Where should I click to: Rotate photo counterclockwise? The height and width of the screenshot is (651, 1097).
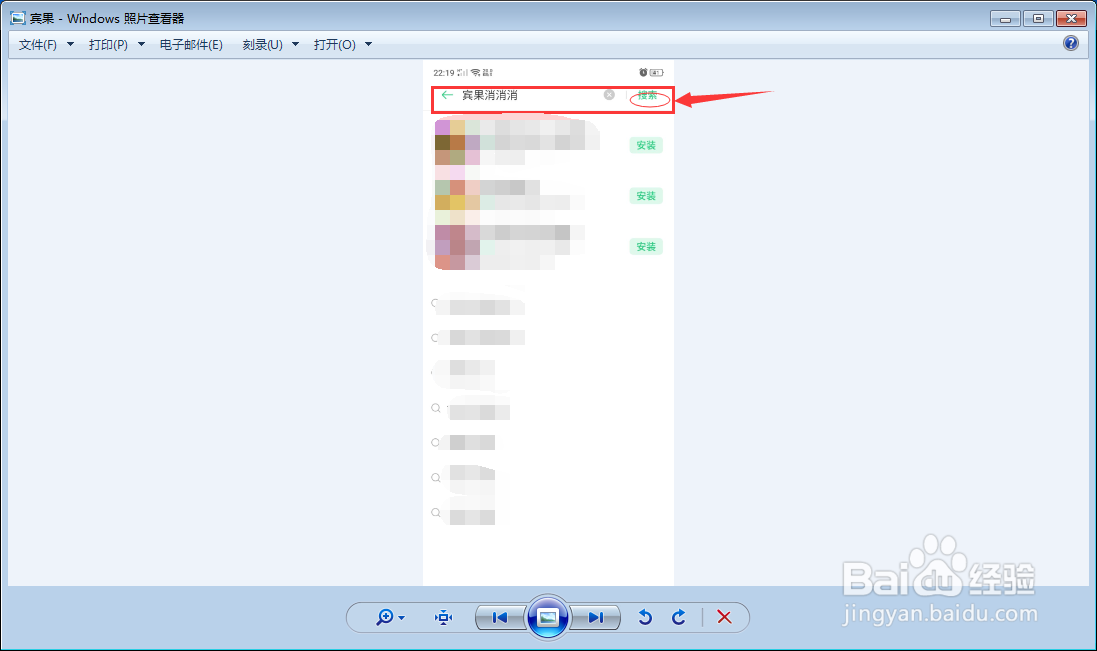pyautogui.click(x=645, y=617)
